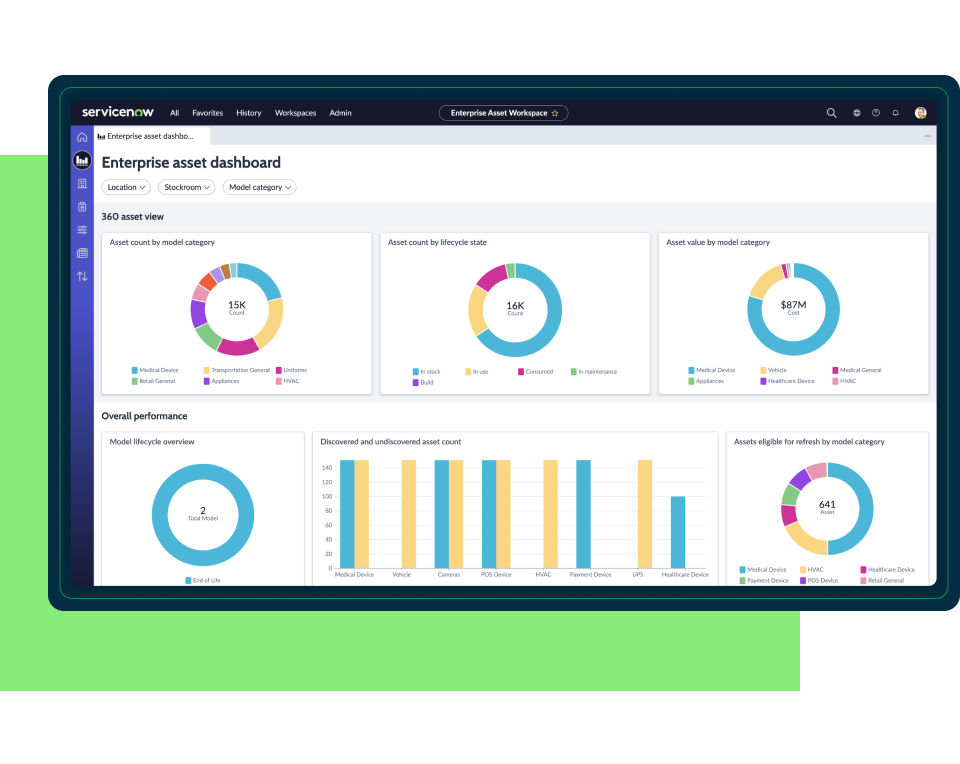This screenshot has width=960, height=764.
Task: Select the highlighted dashboard icon in sidebar
Action: 82,160
